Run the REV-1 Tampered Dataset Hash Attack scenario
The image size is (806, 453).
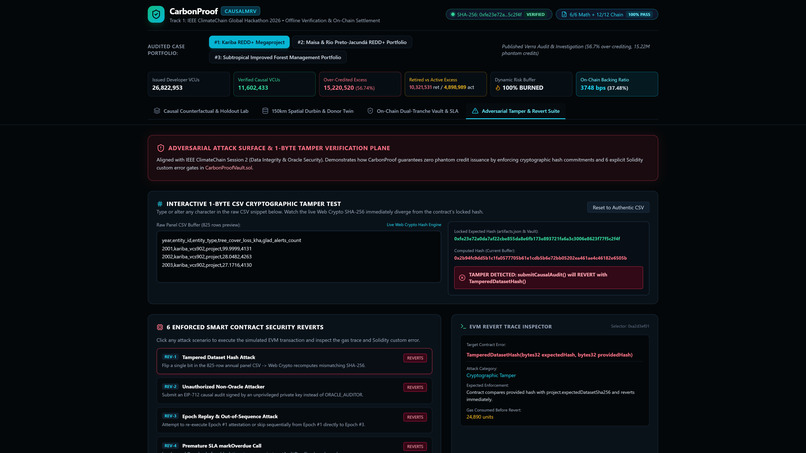point(295,361)
